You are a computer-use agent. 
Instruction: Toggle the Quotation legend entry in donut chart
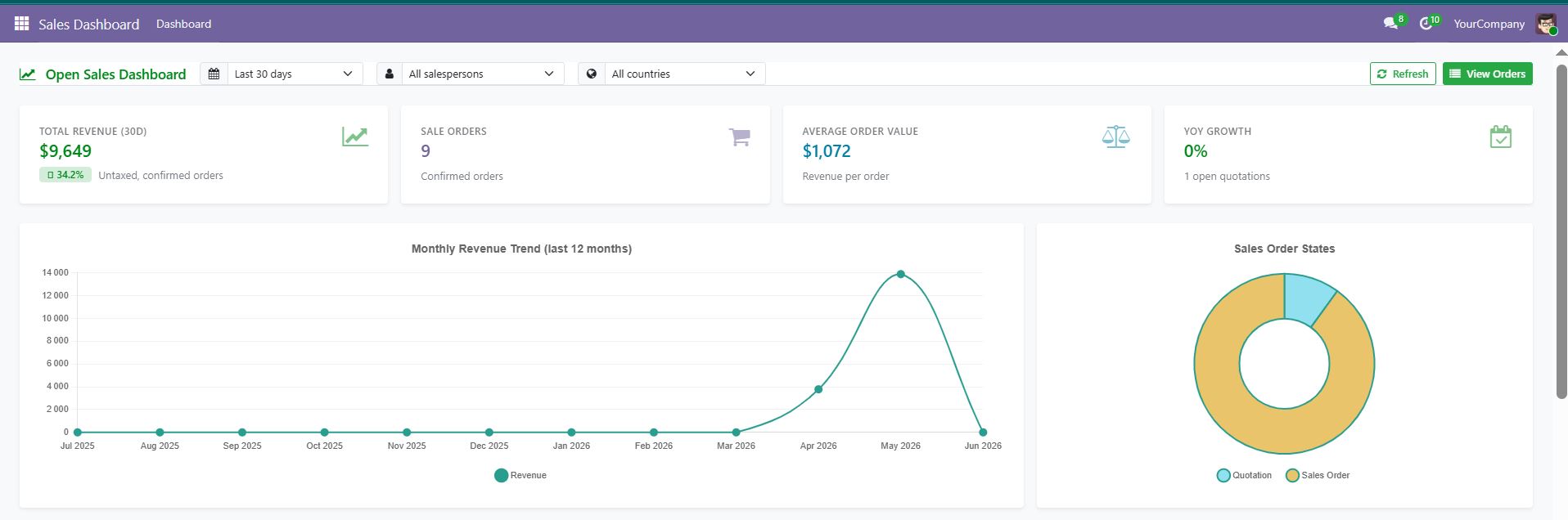pos(1244,475)
